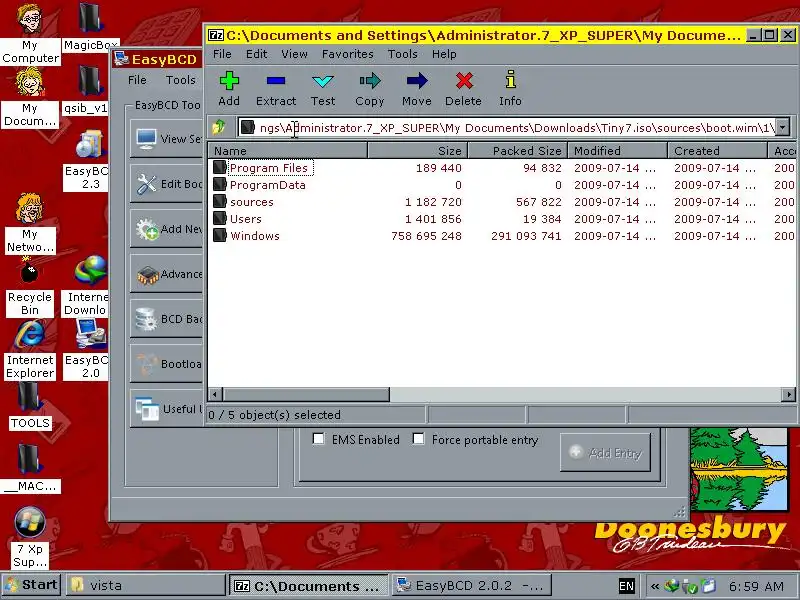Click the Add Entry button in EasyBCD
The width and height of the screenshot is (800, 600).
605,453
